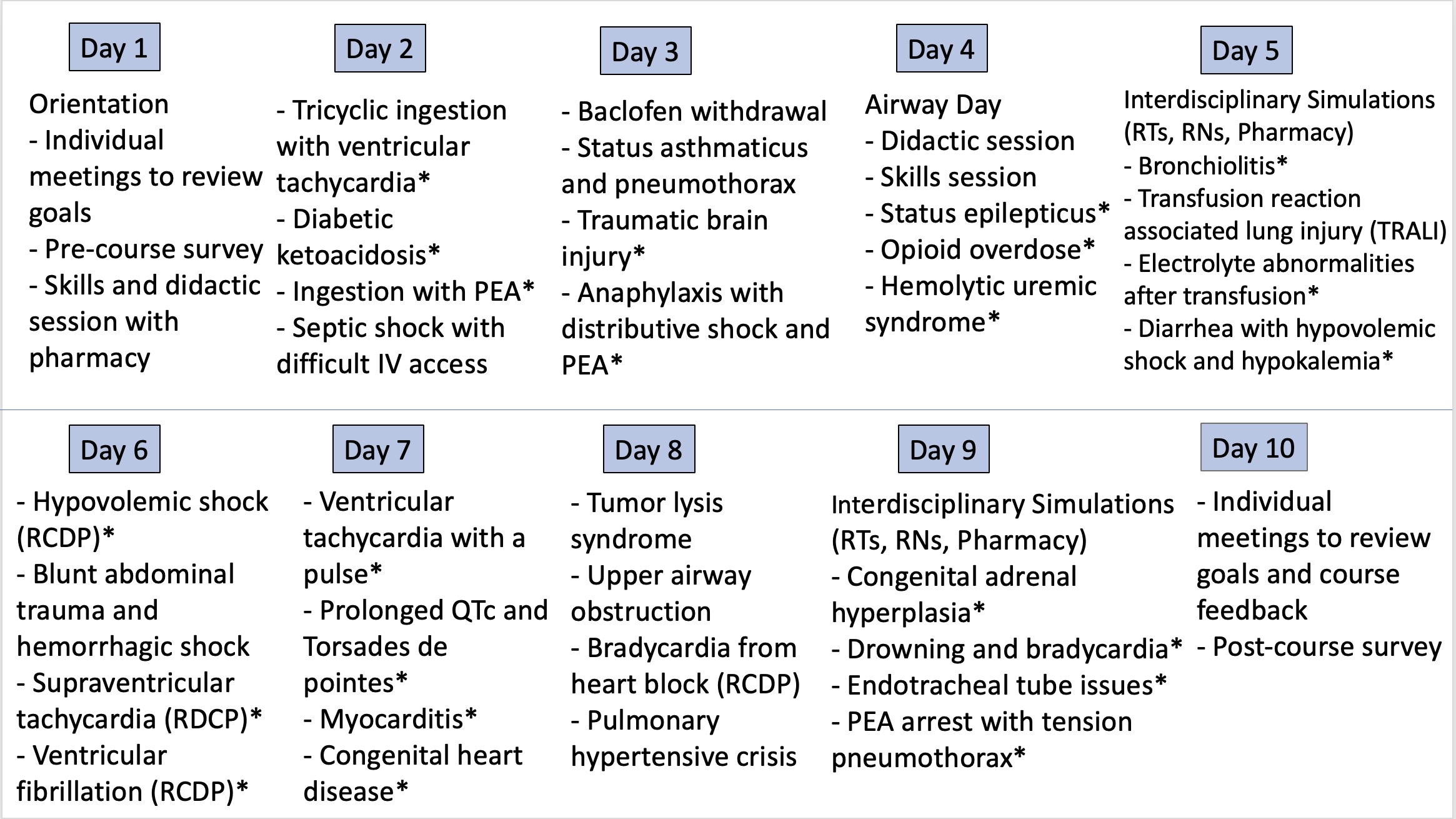This screenshot has width=1456, height=819.
Task: Select the Baclofen withdrawal item
Action: pos(694,111)
